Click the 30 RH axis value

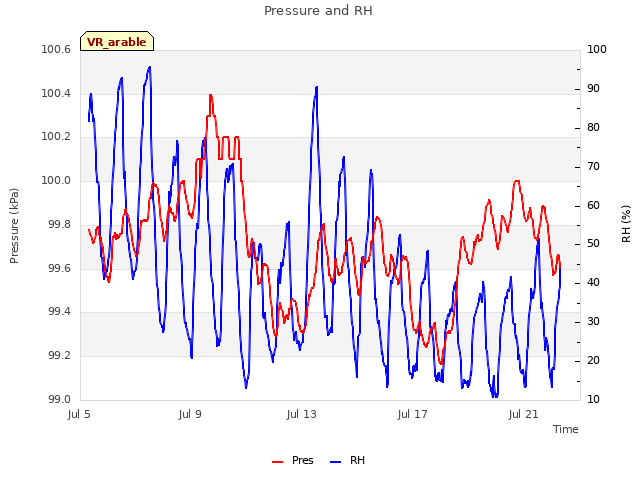point(593,322)
